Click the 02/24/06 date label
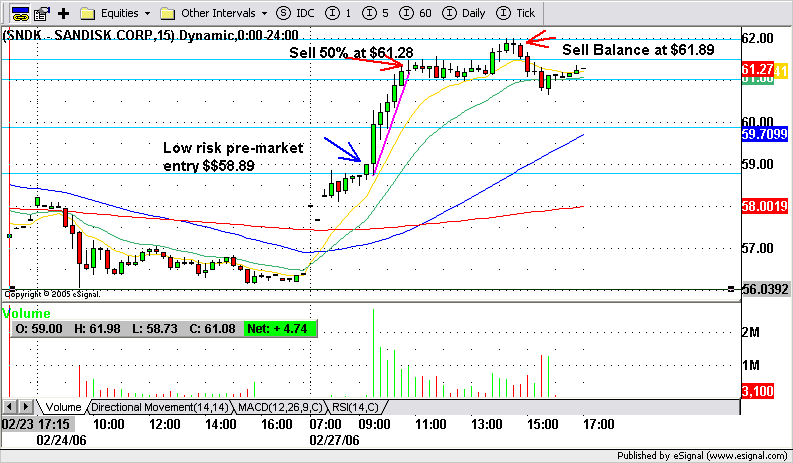The width and height of the screenshot is (793, 463). (x=61, y=440)
